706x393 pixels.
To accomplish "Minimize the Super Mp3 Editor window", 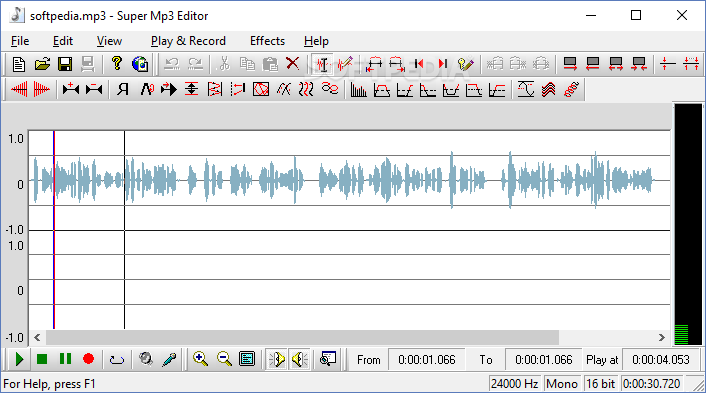I will [591, 15].
